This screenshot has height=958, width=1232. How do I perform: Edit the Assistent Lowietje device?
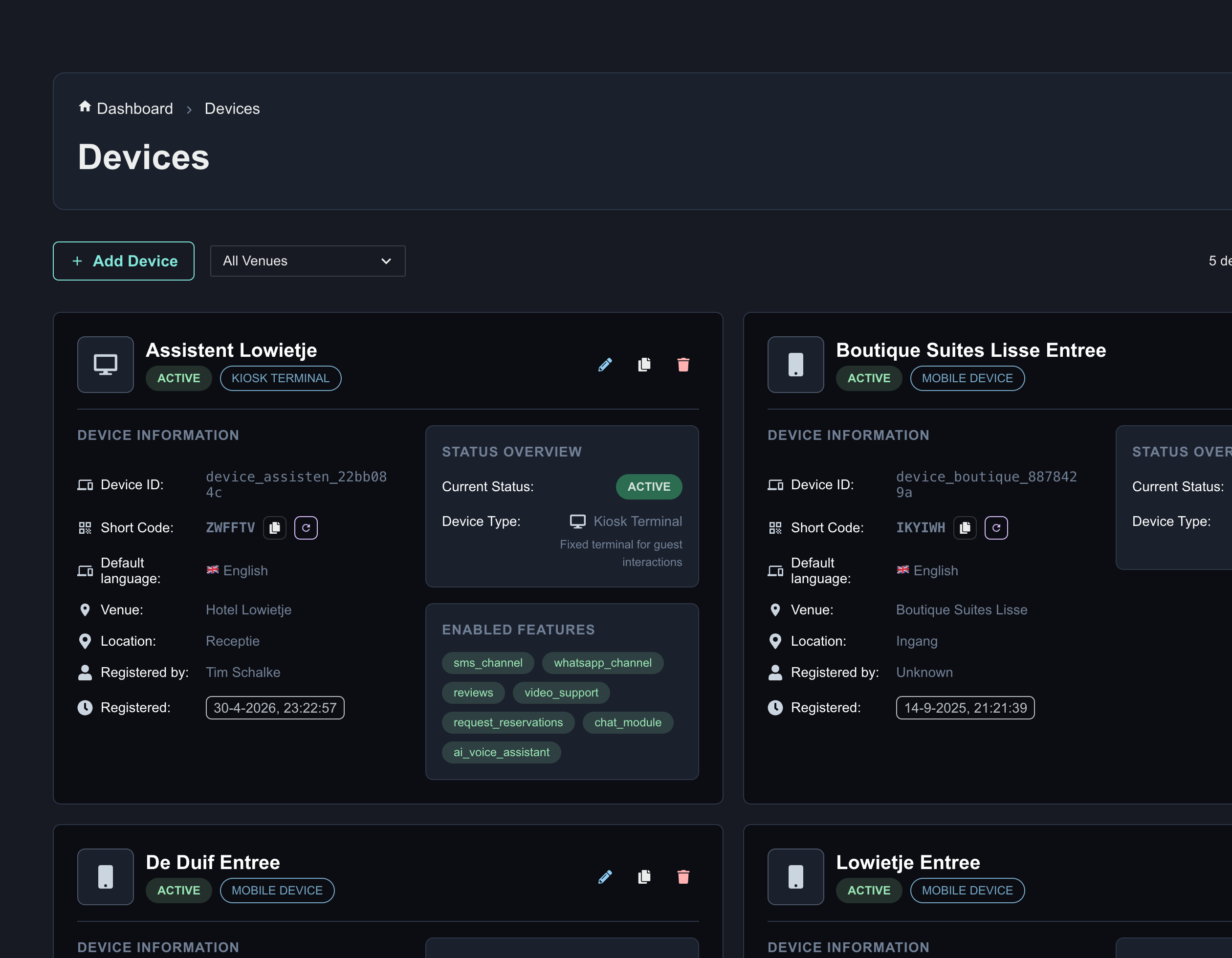(605, 365)
